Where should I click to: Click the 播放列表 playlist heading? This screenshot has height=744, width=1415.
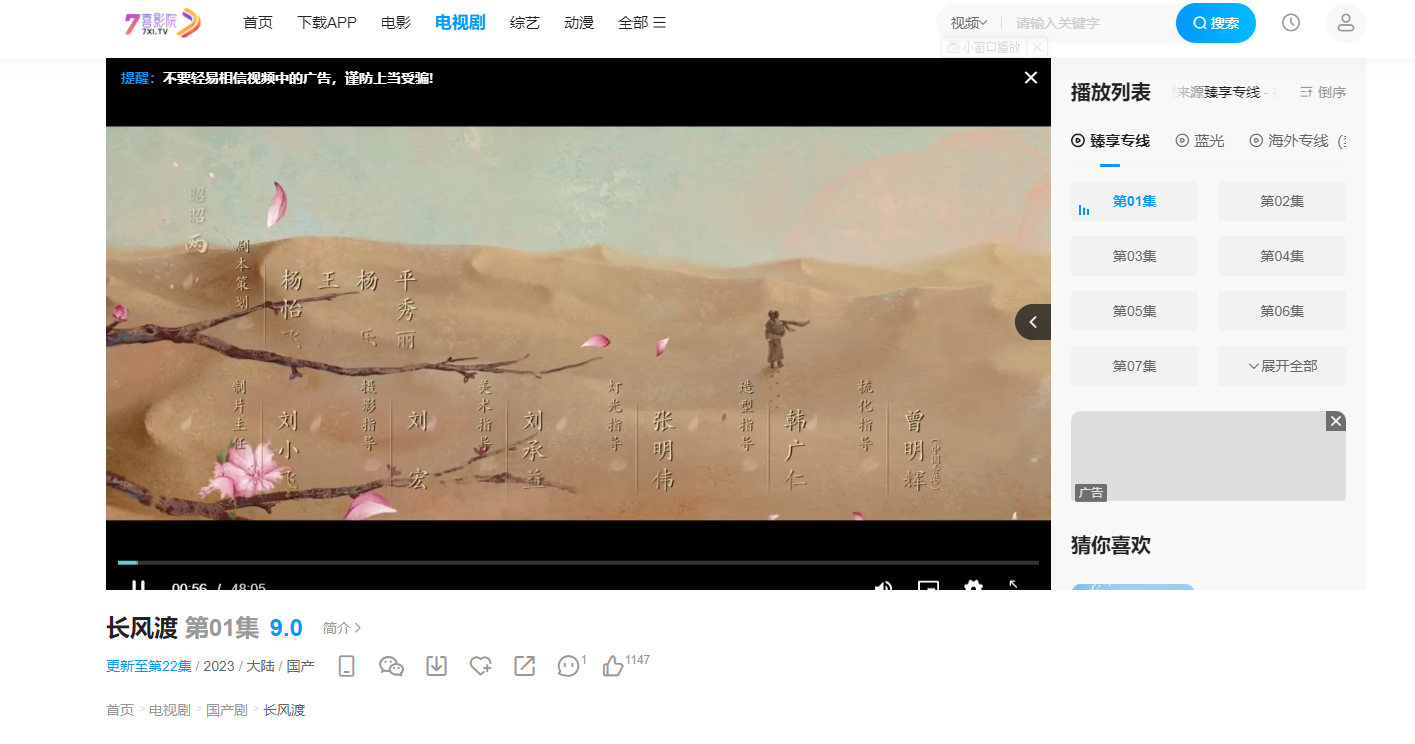[x=1111, y=92]
